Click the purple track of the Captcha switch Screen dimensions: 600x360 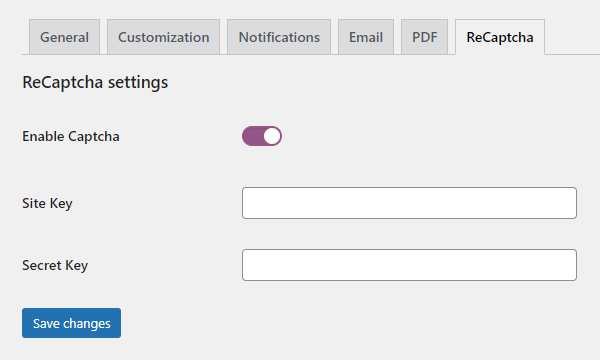point(252,136)
